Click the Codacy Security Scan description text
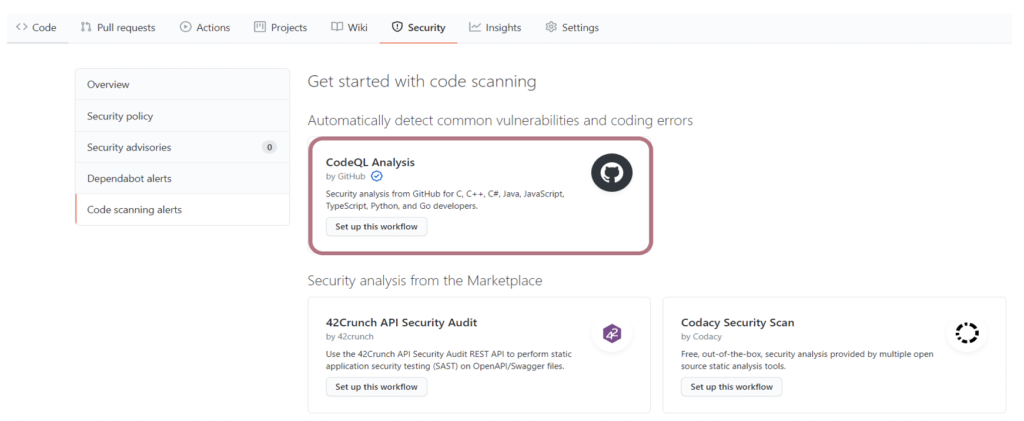Image resolution: width=1024 pixels, height=421 pixels. 807,360
